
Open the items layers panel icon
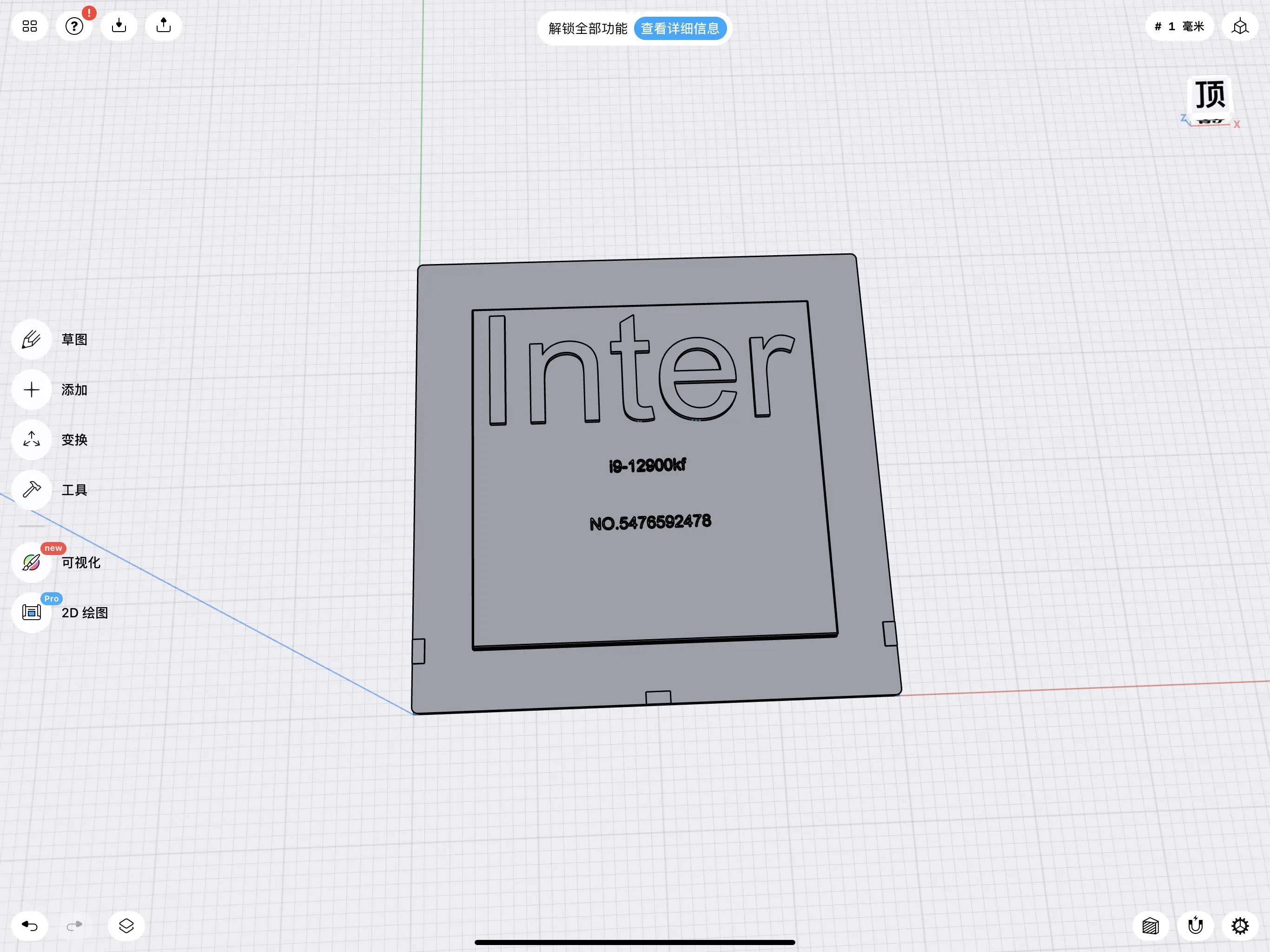coord(126,926)
